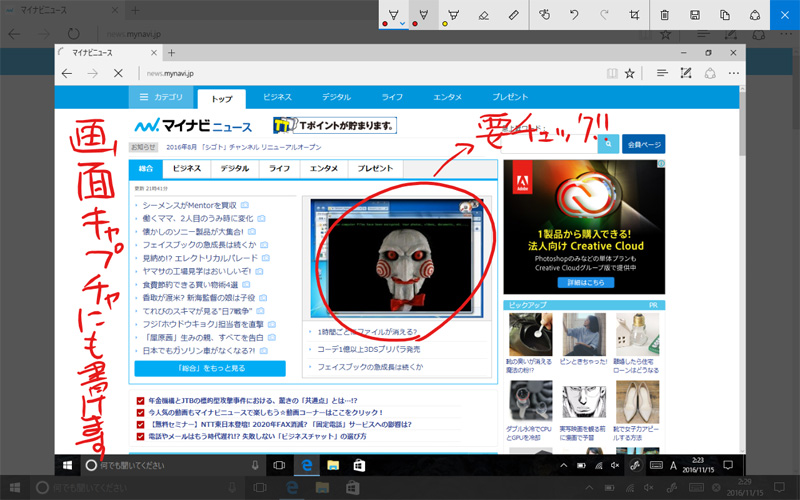Stop page loading in captured Edge window
800x500 pixels.
coord(118,73)
